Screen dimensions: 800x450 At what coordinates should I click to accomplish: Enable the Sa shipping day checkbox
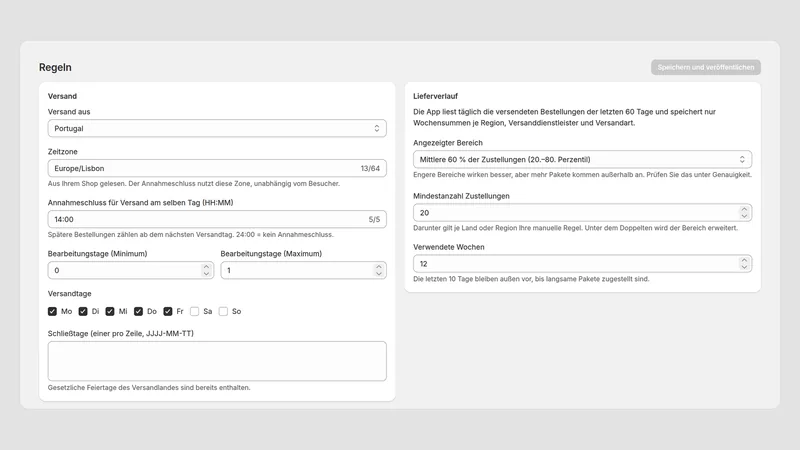(194, 311)
